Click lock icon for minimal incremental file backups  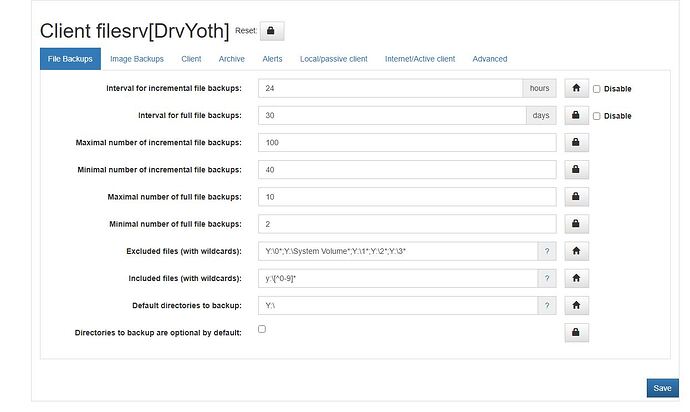coord(577,169)
